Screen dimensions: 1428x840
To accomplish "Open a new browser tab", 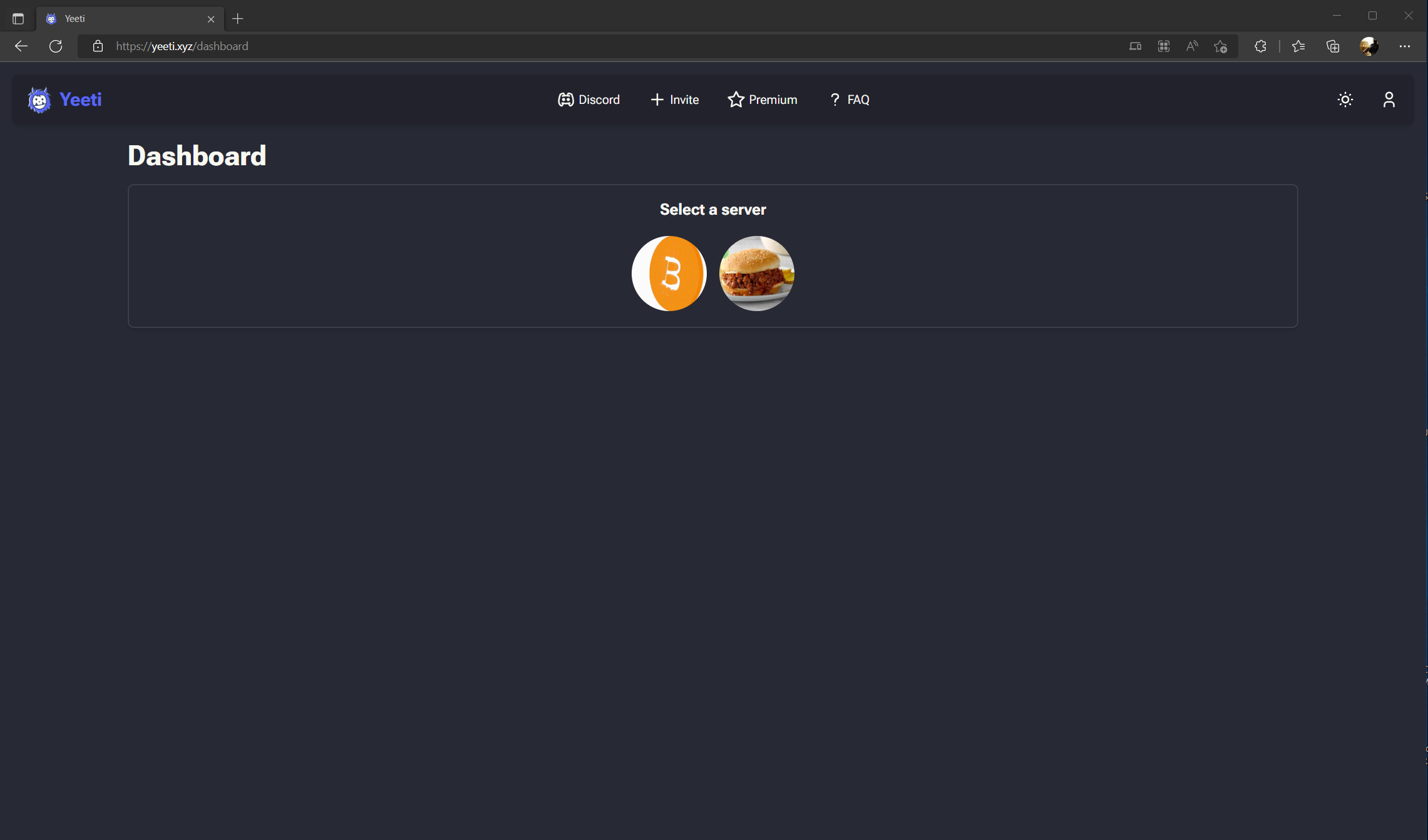I will [x=237, y=19].
